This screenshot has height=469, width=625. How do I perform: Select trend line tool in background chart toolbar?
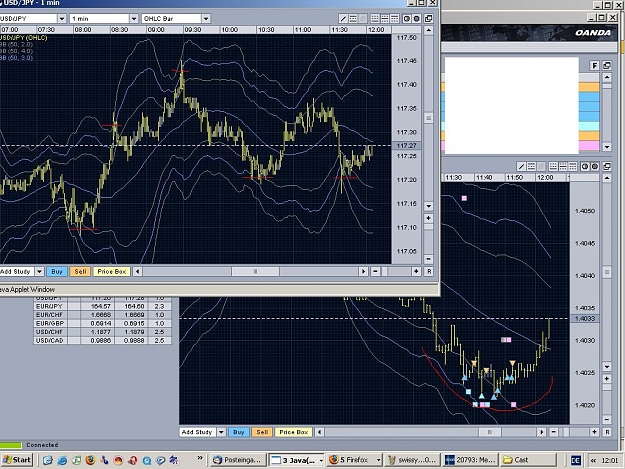521,167
